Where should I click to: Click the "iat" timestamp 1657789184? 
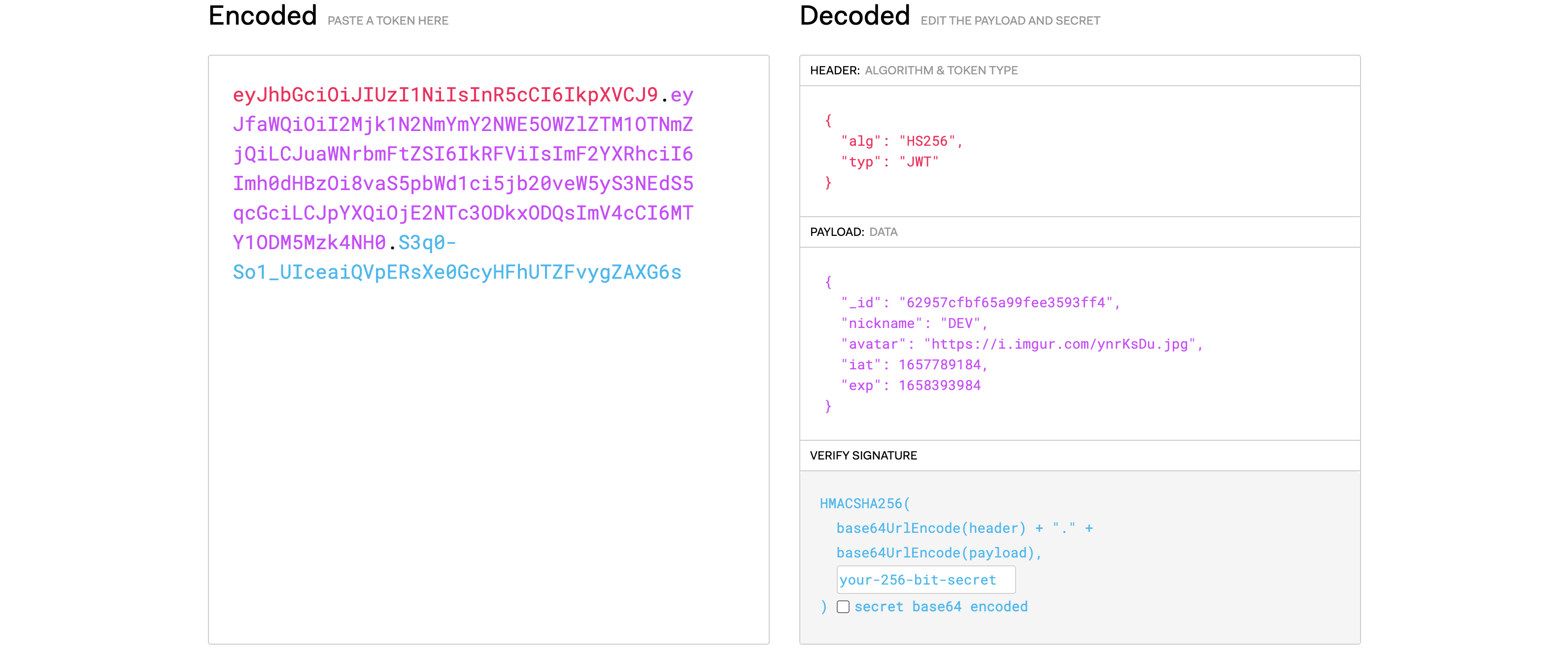939,364
